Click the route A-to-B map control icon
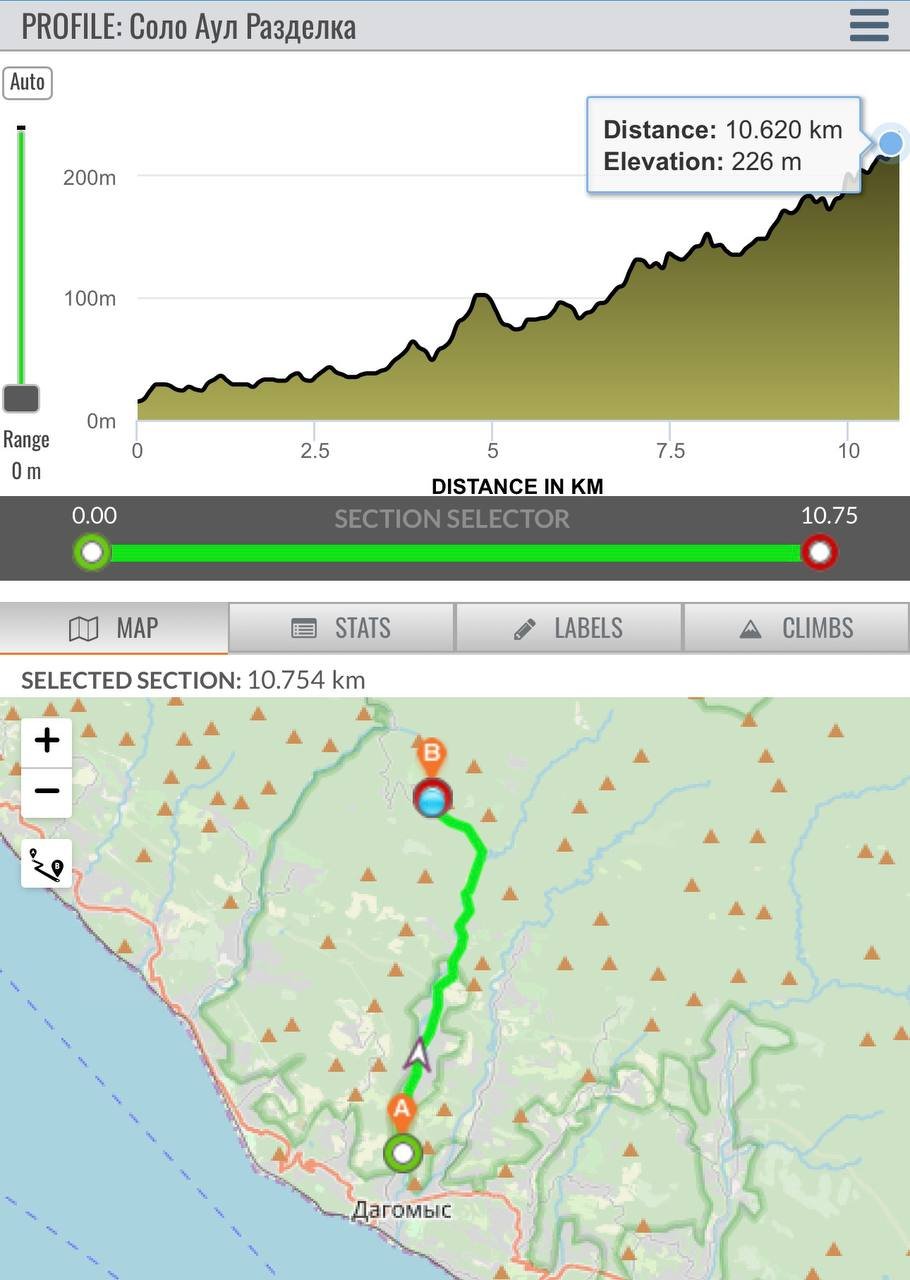 click(x=47, y=864)
